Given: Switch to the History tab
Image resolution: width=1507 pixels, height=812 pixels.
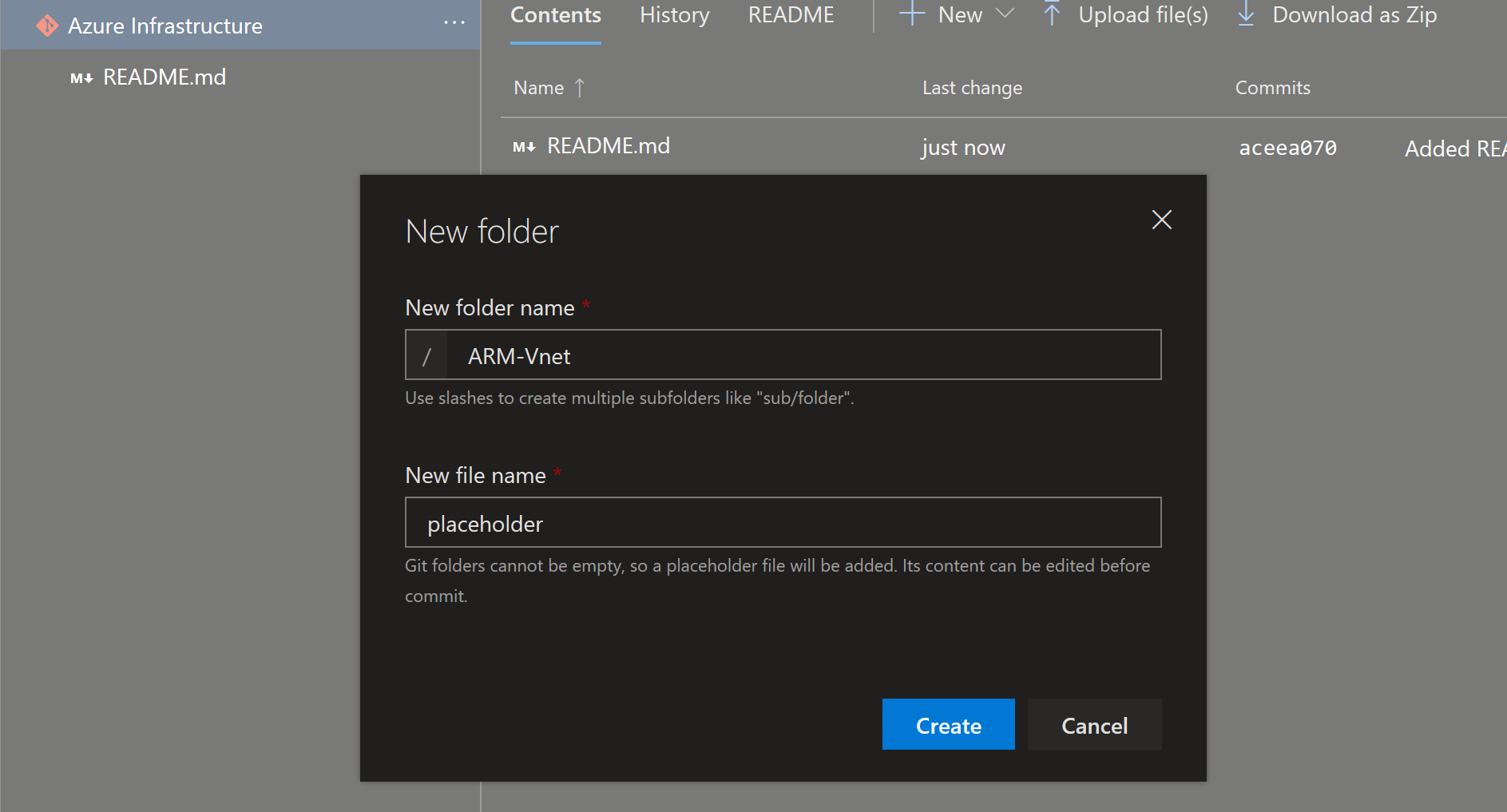Looking at the screenshot, I should (x=675, y=15).
